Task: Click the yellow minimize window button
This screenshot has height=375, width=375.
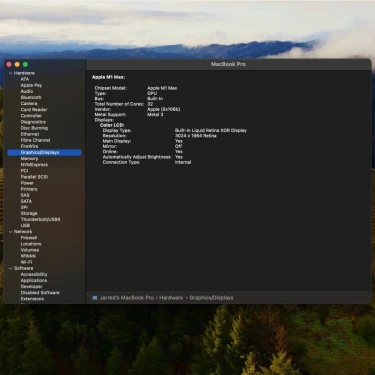Action: click(17, 64)
